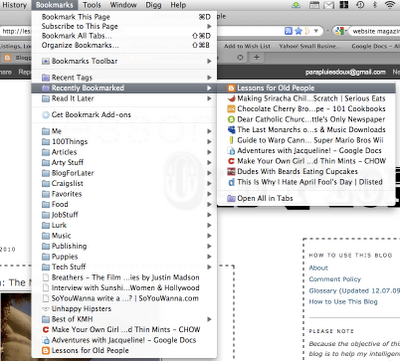Choose Bookmark This Page

coord(124,17)
